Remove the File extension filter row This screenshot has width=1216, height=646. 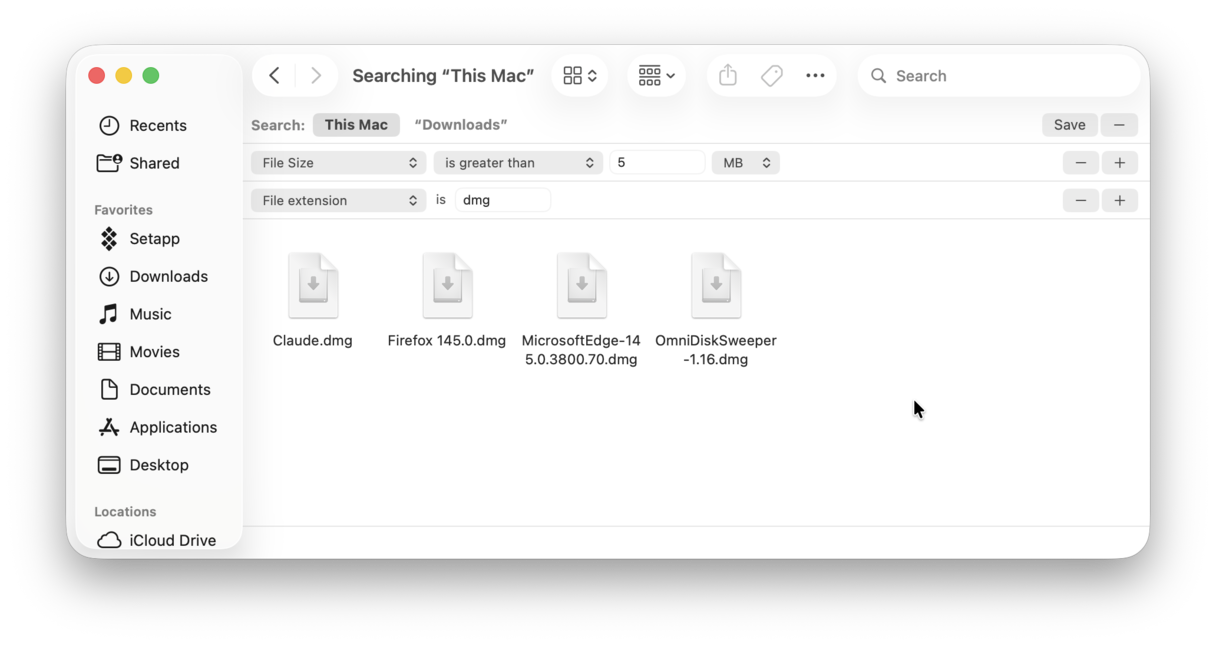coord(1080,200)
